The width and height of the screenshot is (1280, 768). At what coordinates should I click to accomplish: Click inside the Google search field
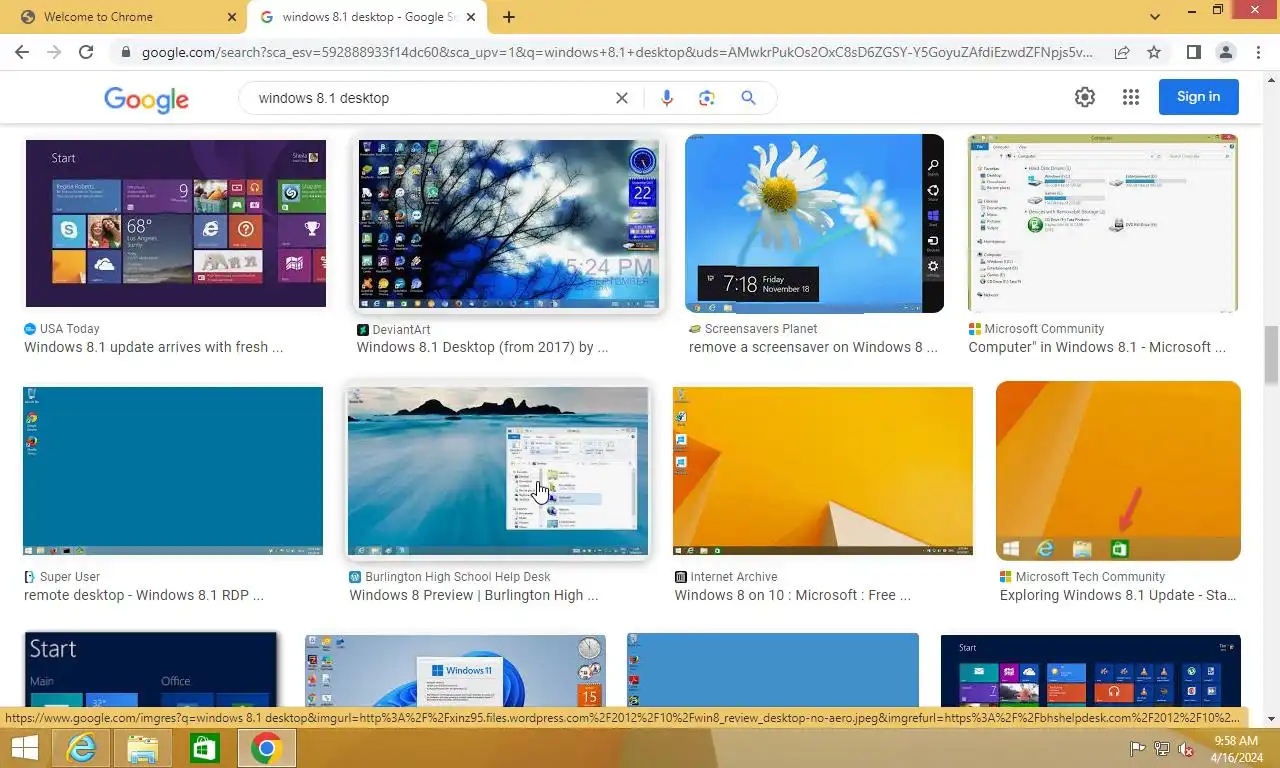pos(430,98)
